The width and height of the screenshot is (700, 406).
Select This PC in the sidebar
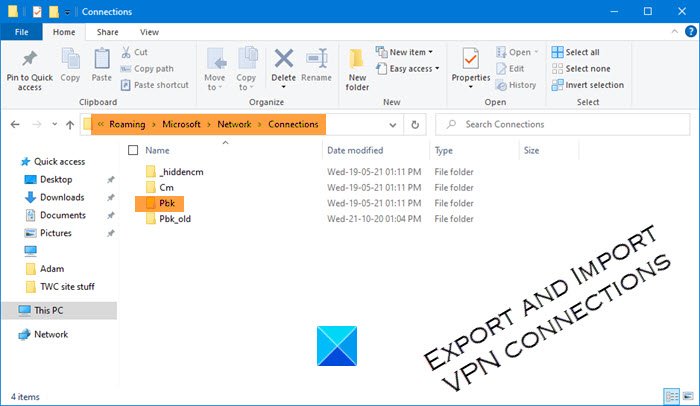(59, 310)
